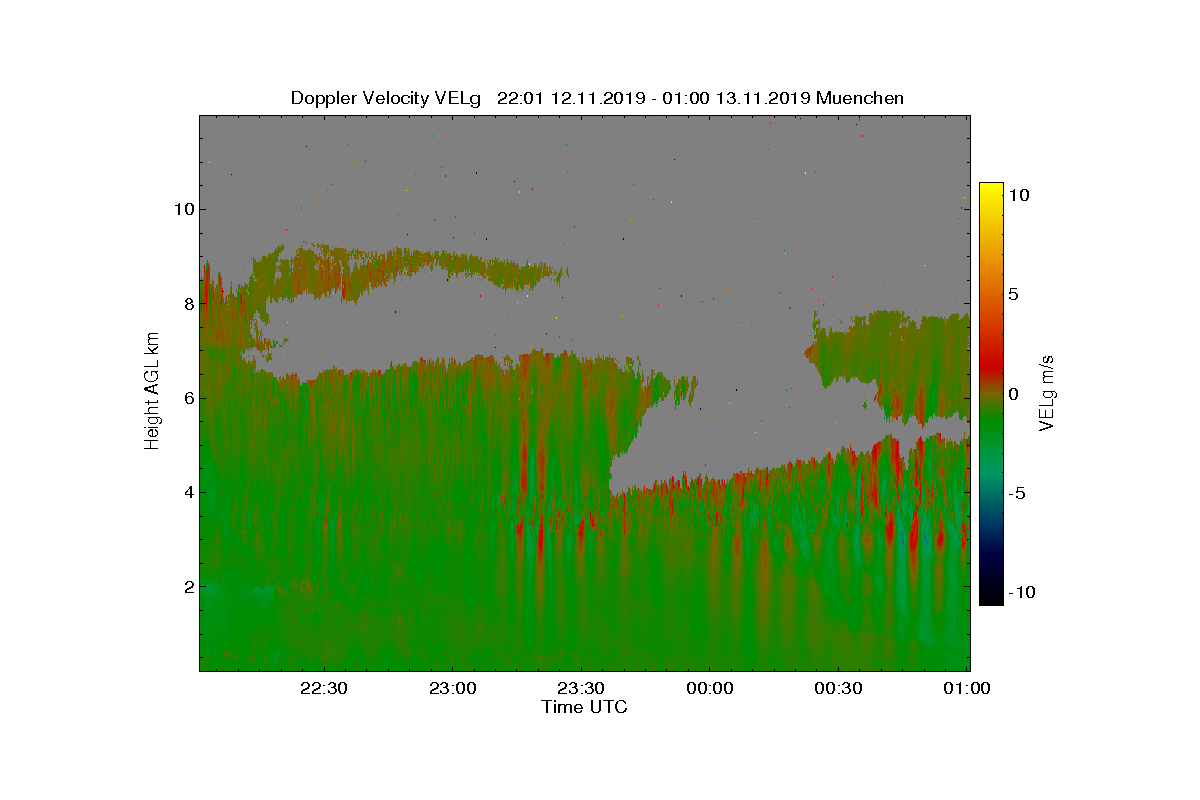This screenshot has width=1200, height=800.
Task: Click the yellow top of the velocity colorbar
Action: click(991, 192)
